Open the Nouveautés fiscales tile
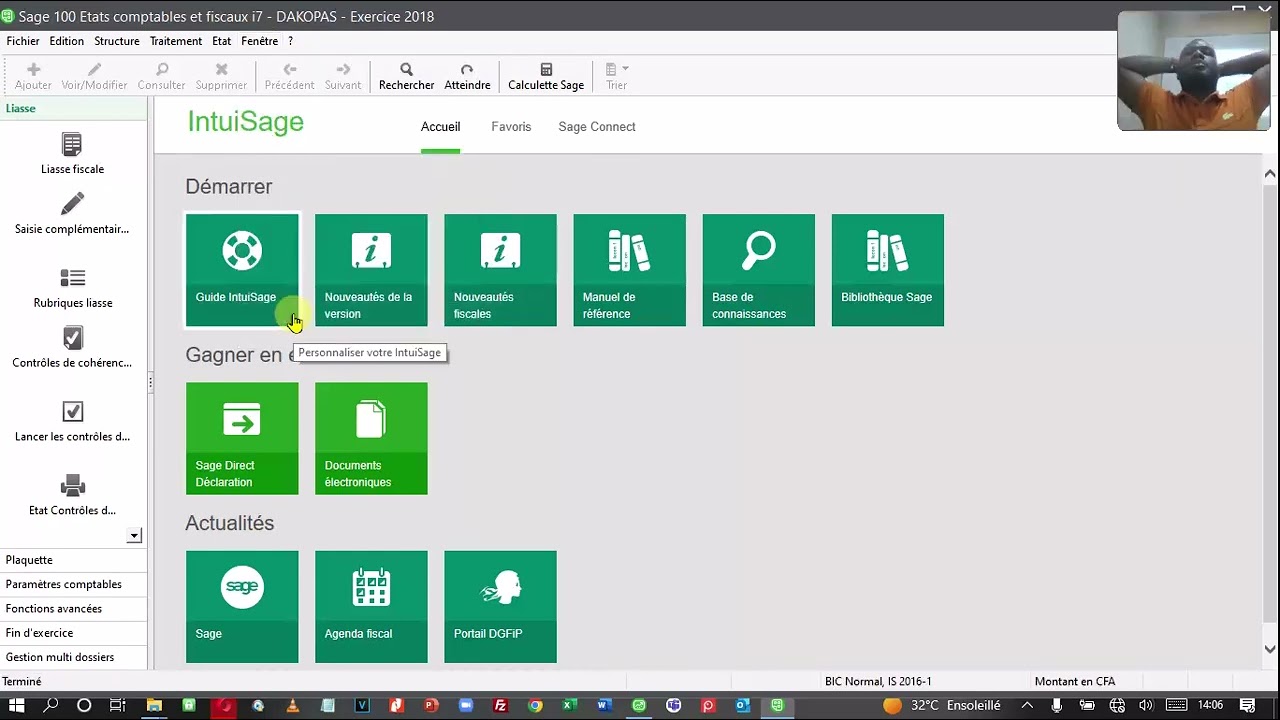The width and height of the screenshot is (1280, 720). 500,270
